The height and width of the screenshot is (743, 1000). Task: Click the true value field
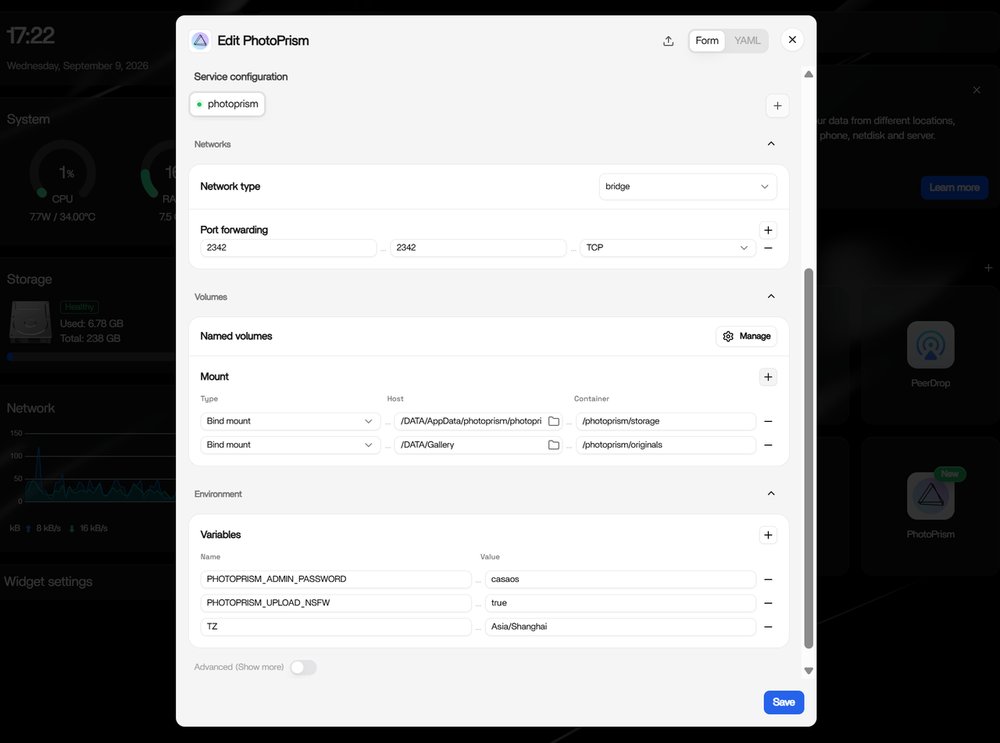click(621, 603)
